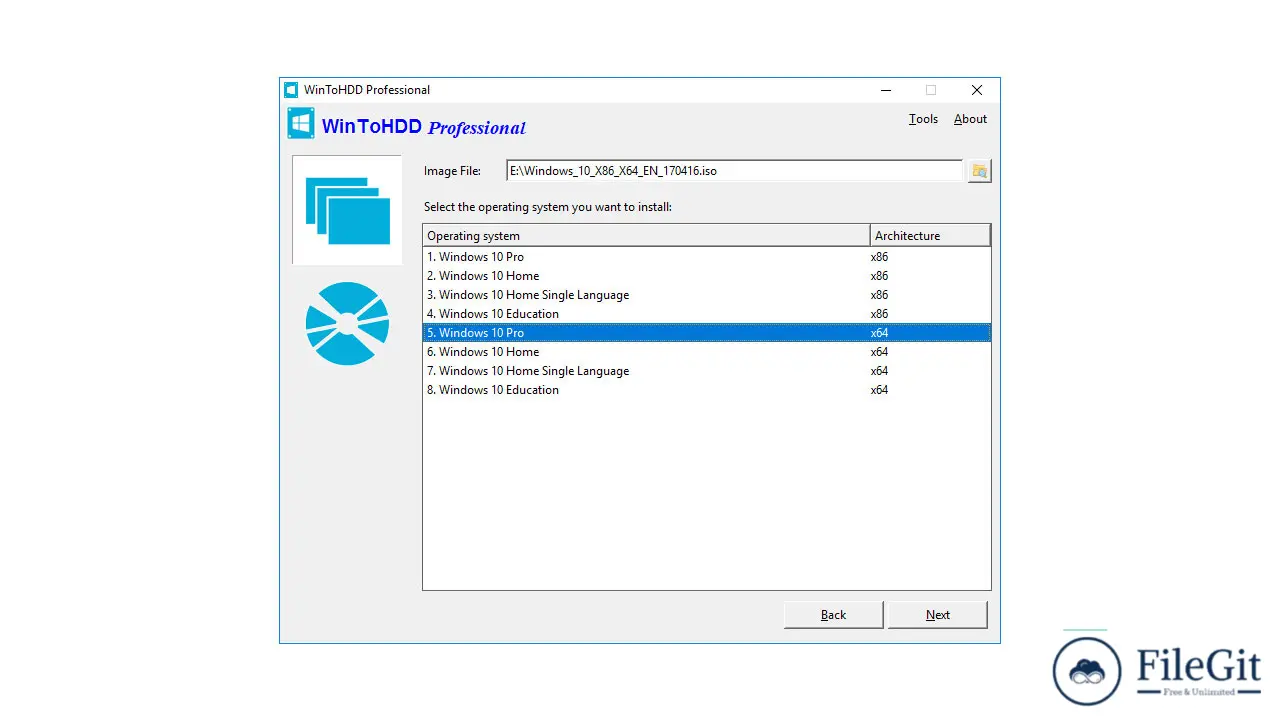Select 8. Windows 10 Education x64 row
Screen dimensions: 1280x720
click(707, 390)
